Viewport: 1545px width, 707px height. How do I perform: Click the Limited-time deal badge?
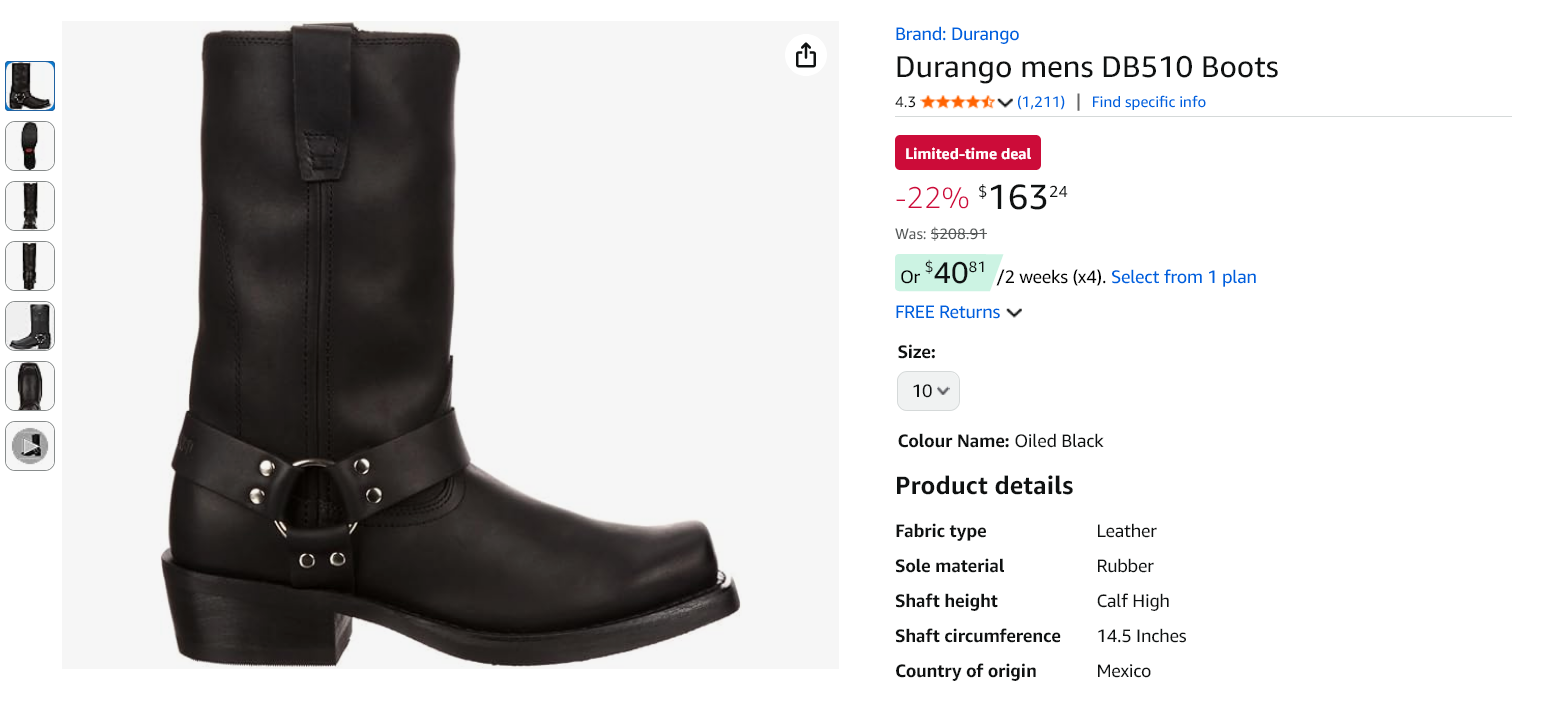(x=968, y=154)
